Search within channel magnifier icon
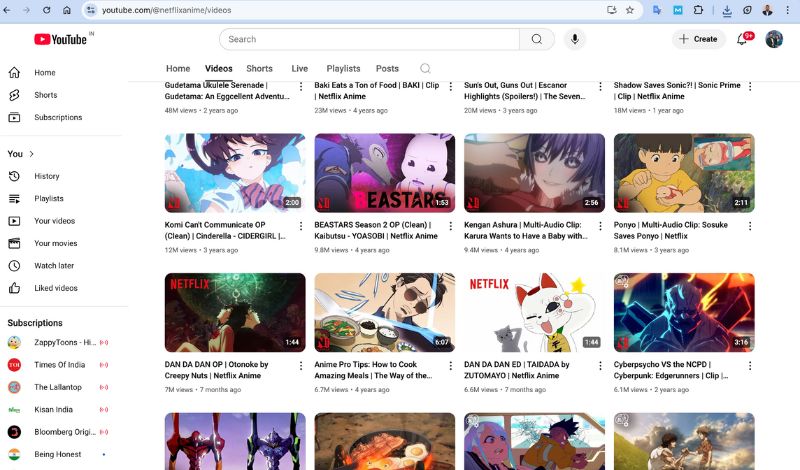The width and height of the screenshot is (800, 470). point(425,68)
